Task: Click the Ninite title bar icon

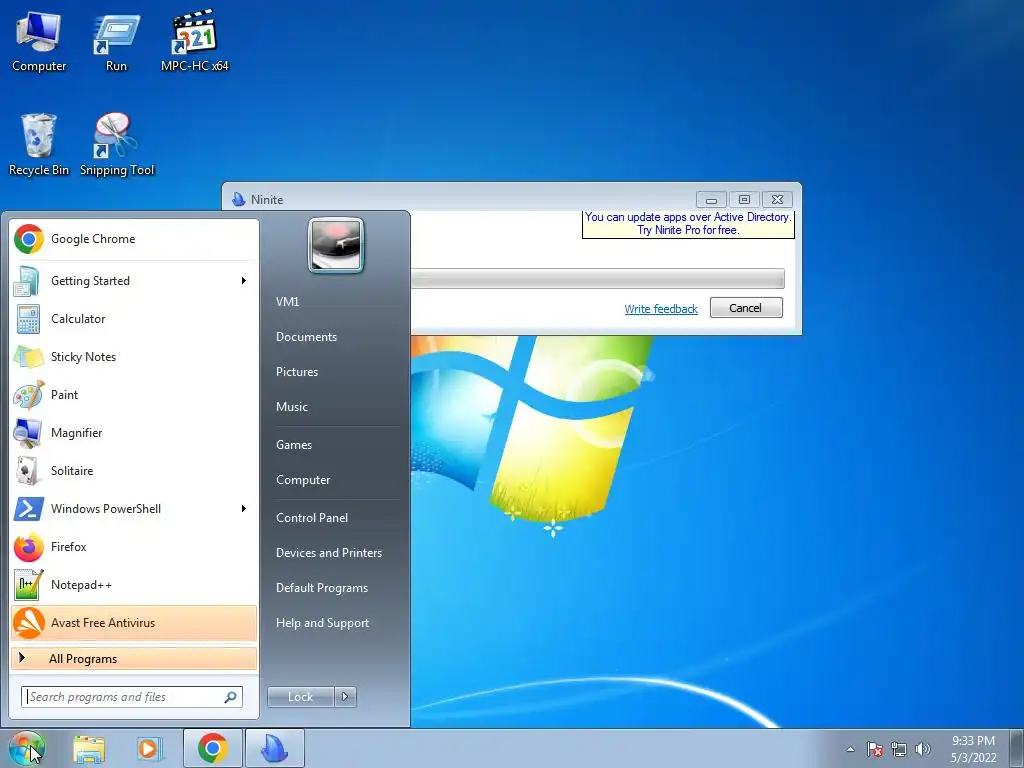Action: coord(238,199)
